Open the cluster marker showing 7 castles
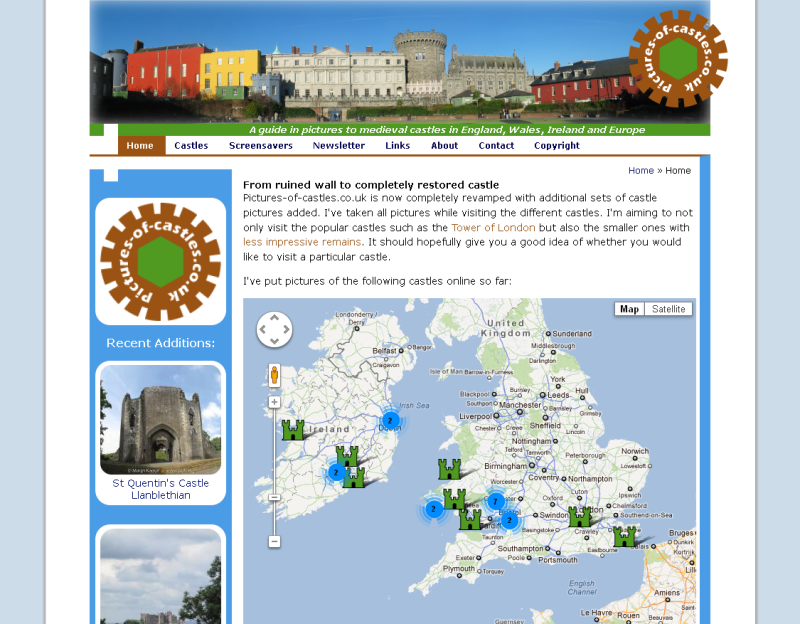Screen dimensions: 800x624 click(496, 502)
